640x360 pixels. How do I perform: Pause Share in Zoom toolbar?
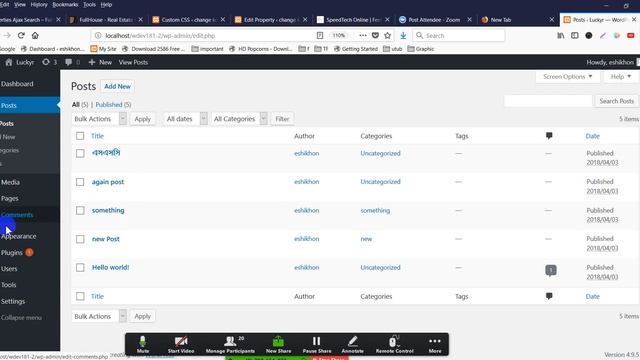317,344
